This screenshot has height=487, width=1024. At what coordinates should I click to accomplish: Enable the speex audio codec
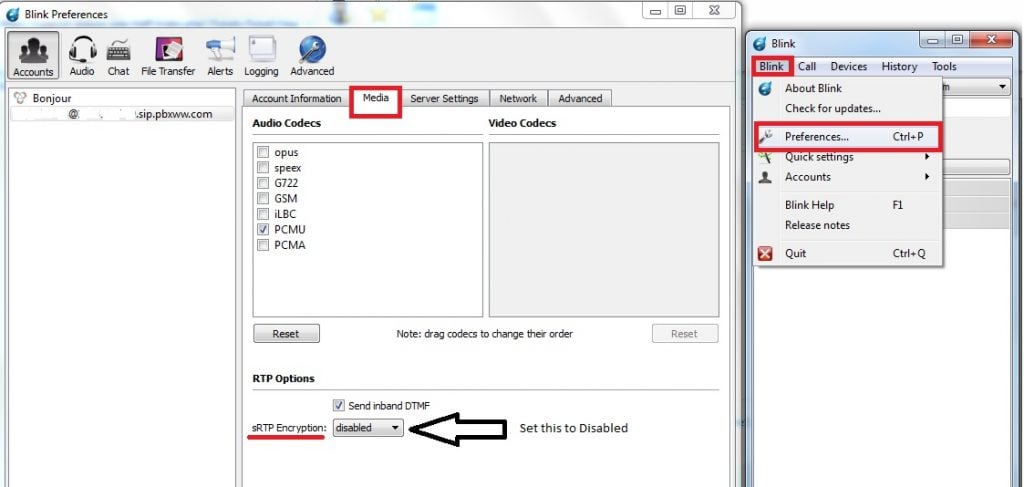263,168
